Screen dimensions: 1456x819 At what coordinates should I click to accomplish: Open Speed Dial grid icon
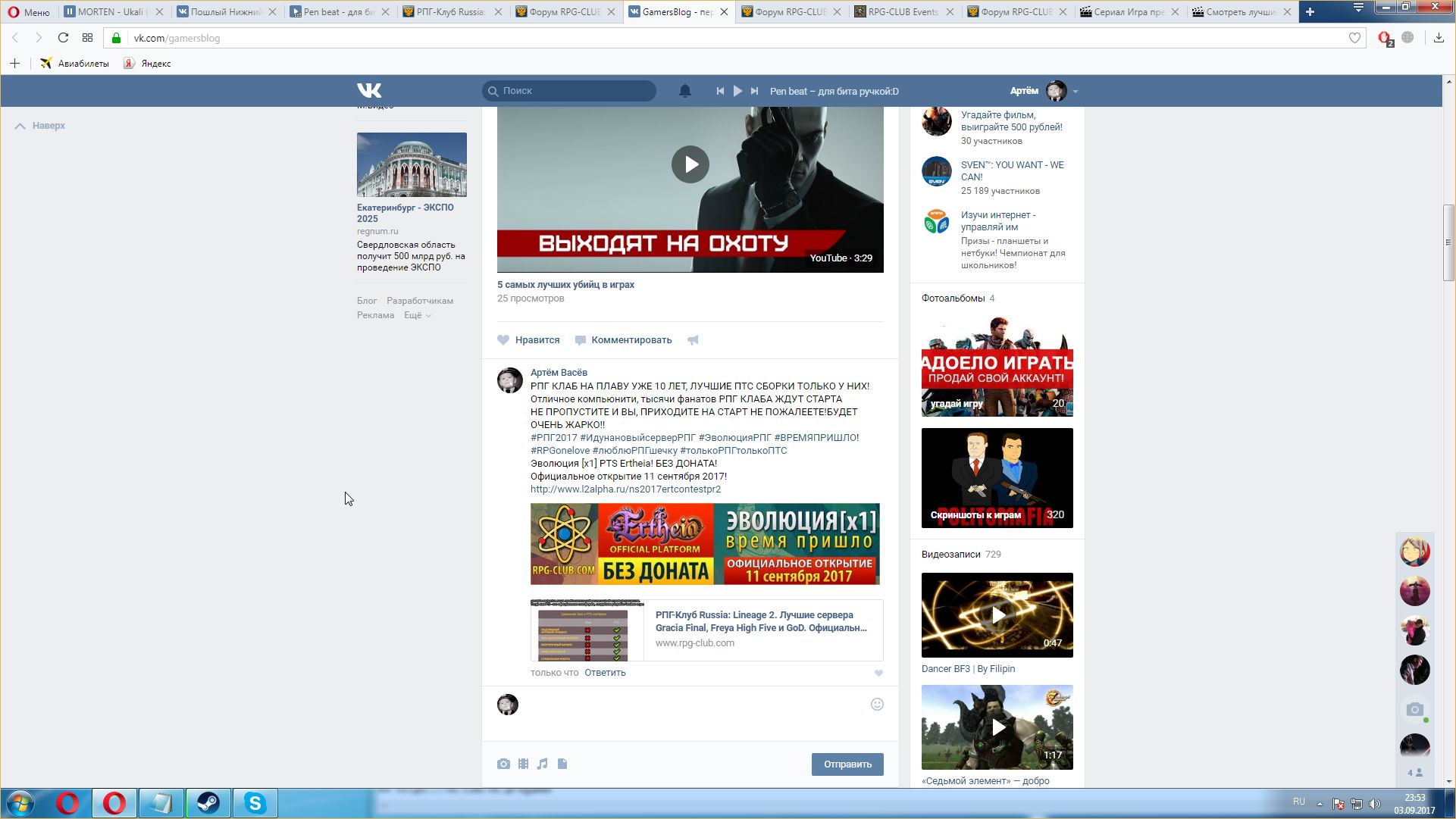(x=87, y=38)
